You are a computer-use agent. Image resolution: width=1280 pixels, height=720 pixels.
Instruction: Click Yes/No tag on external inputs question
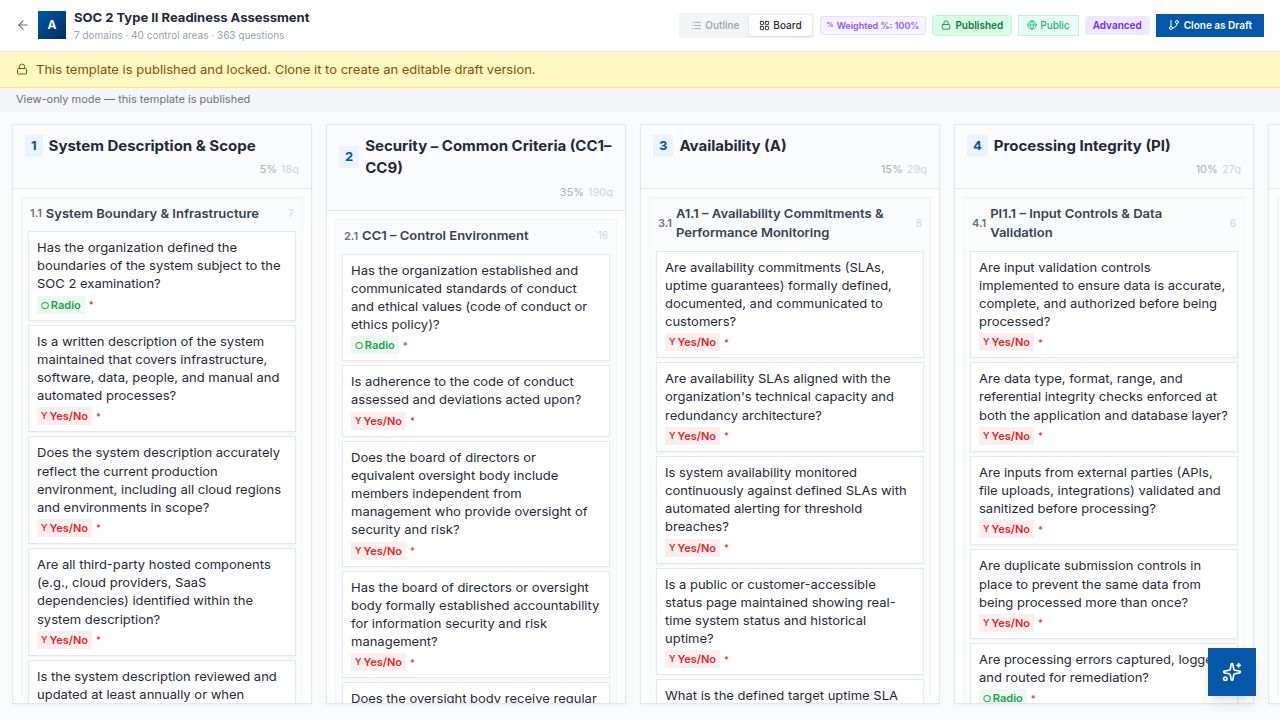[x=1006, y=529]
